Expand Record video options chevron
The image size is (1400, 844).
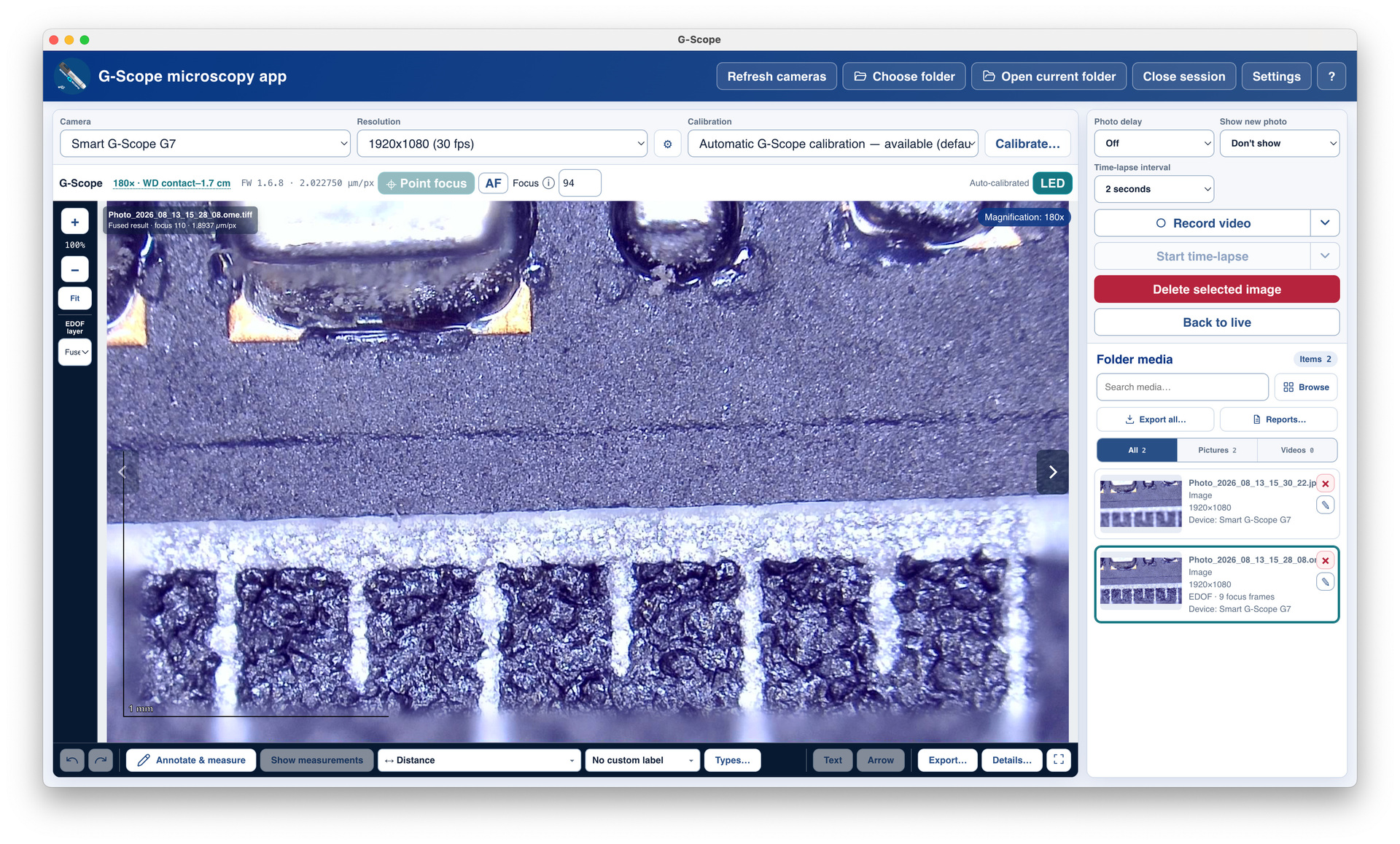click(x=1325, y=223)
